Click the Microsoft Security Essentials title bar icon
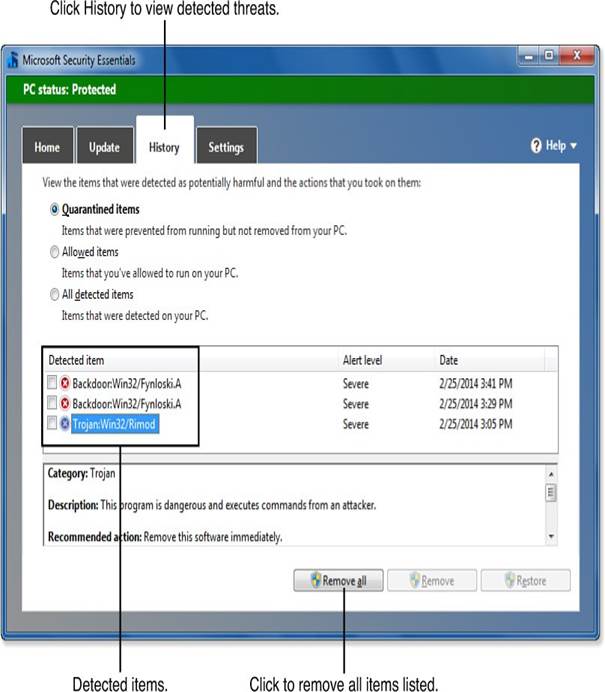Image resolution: width=605 pixels, height=692 pixels. click(13, 60)
